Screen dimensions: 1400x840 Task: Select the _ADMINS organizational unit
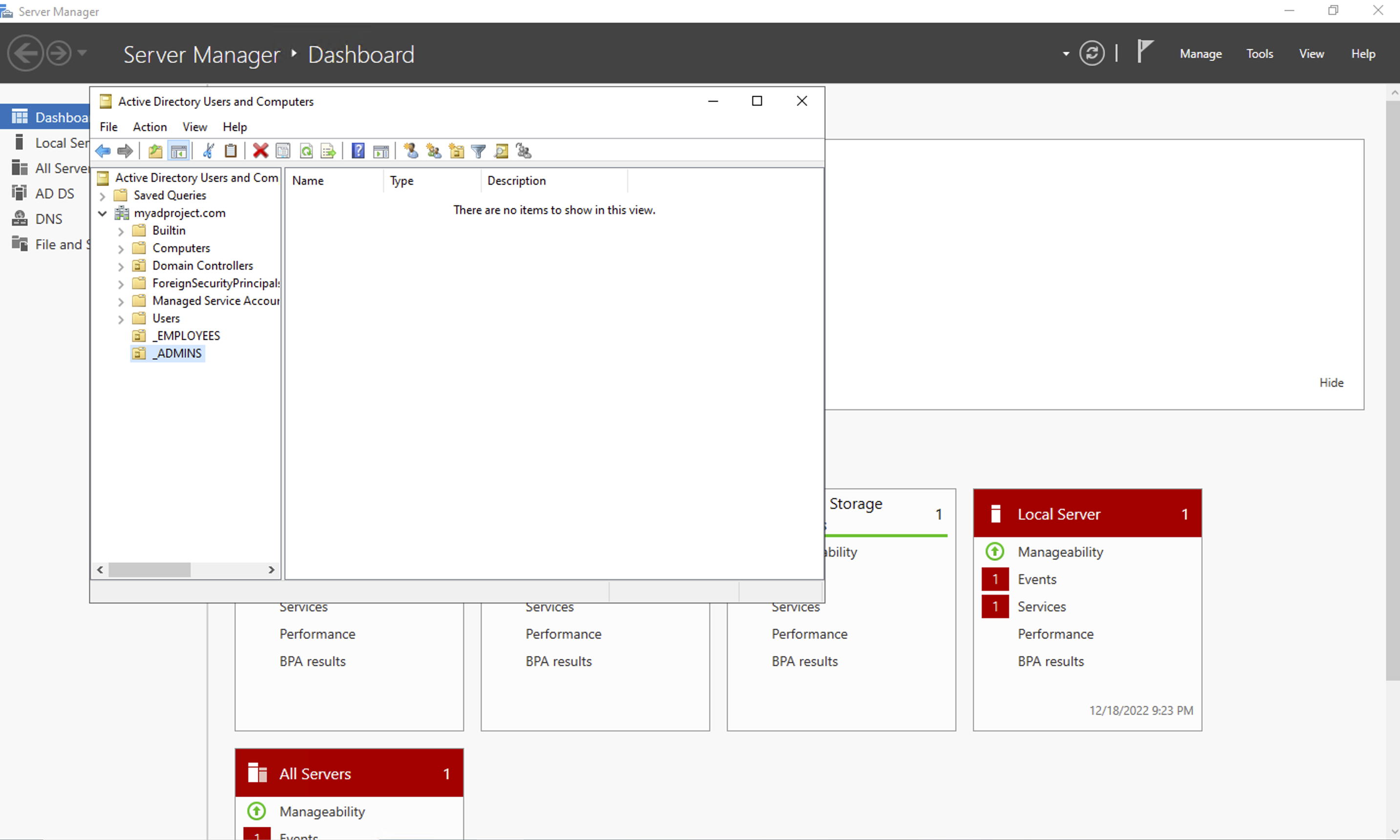pos(177,353)
